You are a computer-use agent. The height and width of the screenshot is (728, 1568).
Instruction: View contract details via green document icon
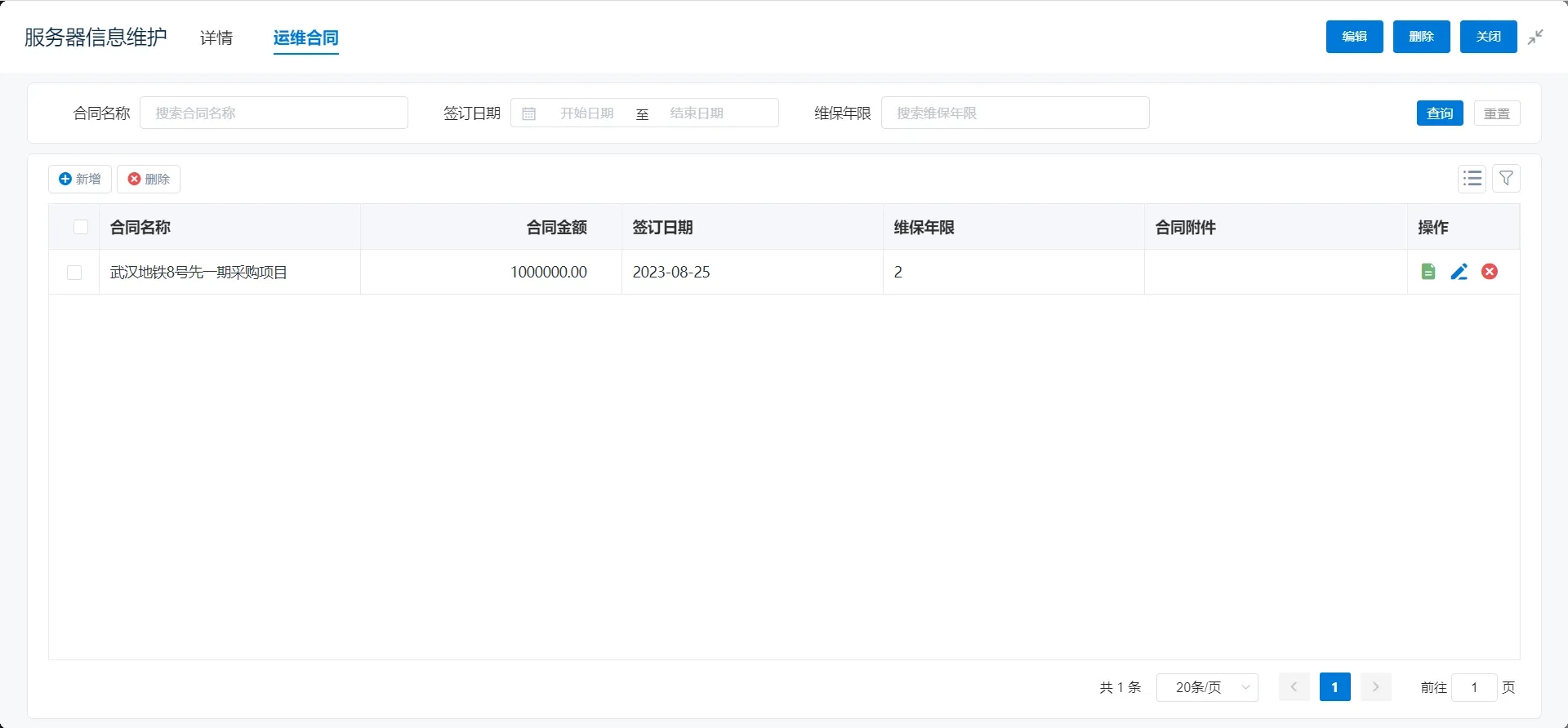tap(1428, 272)
